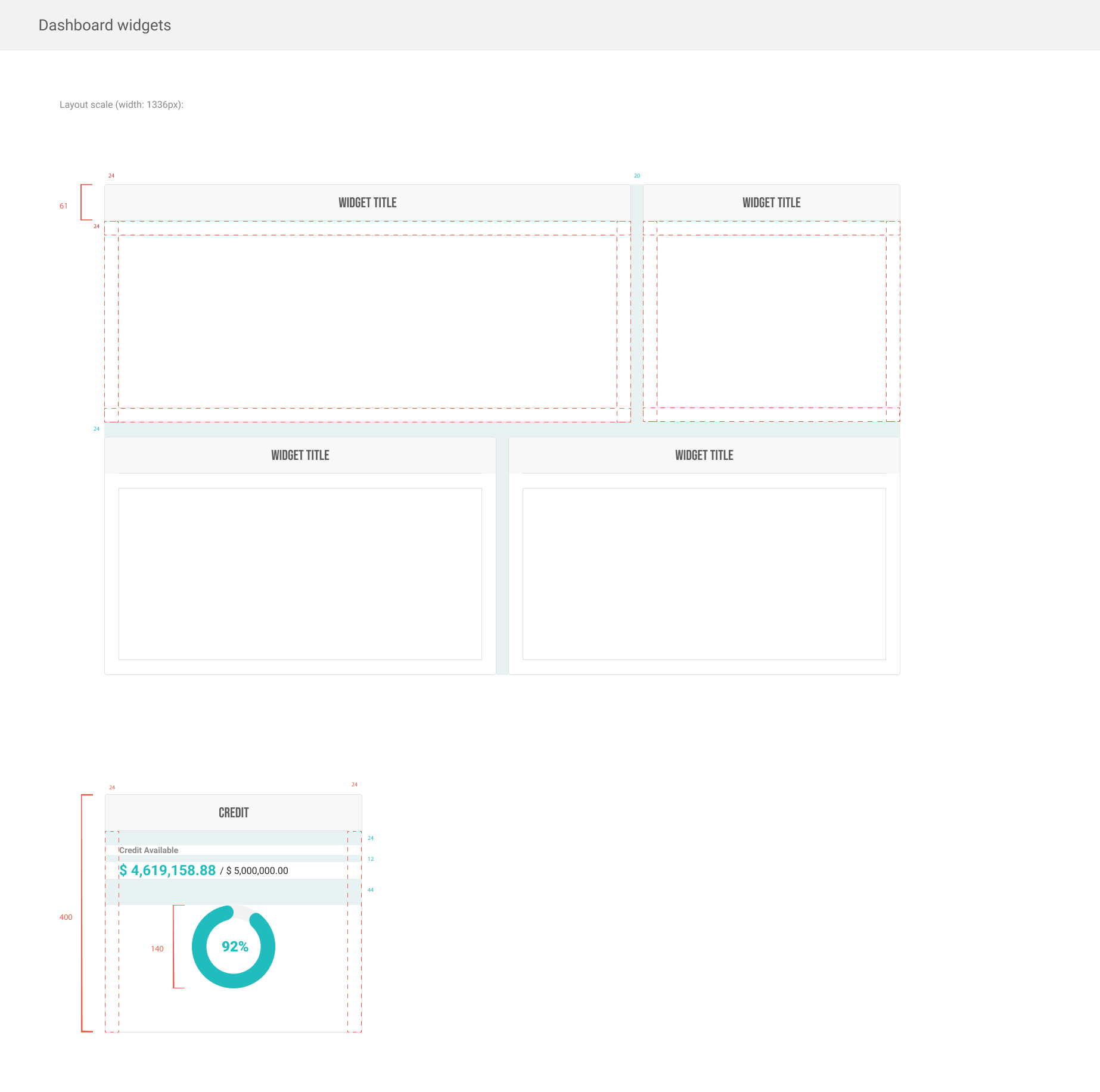Viewport: 1100px width, 1092px height.
Task: Click the red 400 widget height label
Action: [66, 917]
